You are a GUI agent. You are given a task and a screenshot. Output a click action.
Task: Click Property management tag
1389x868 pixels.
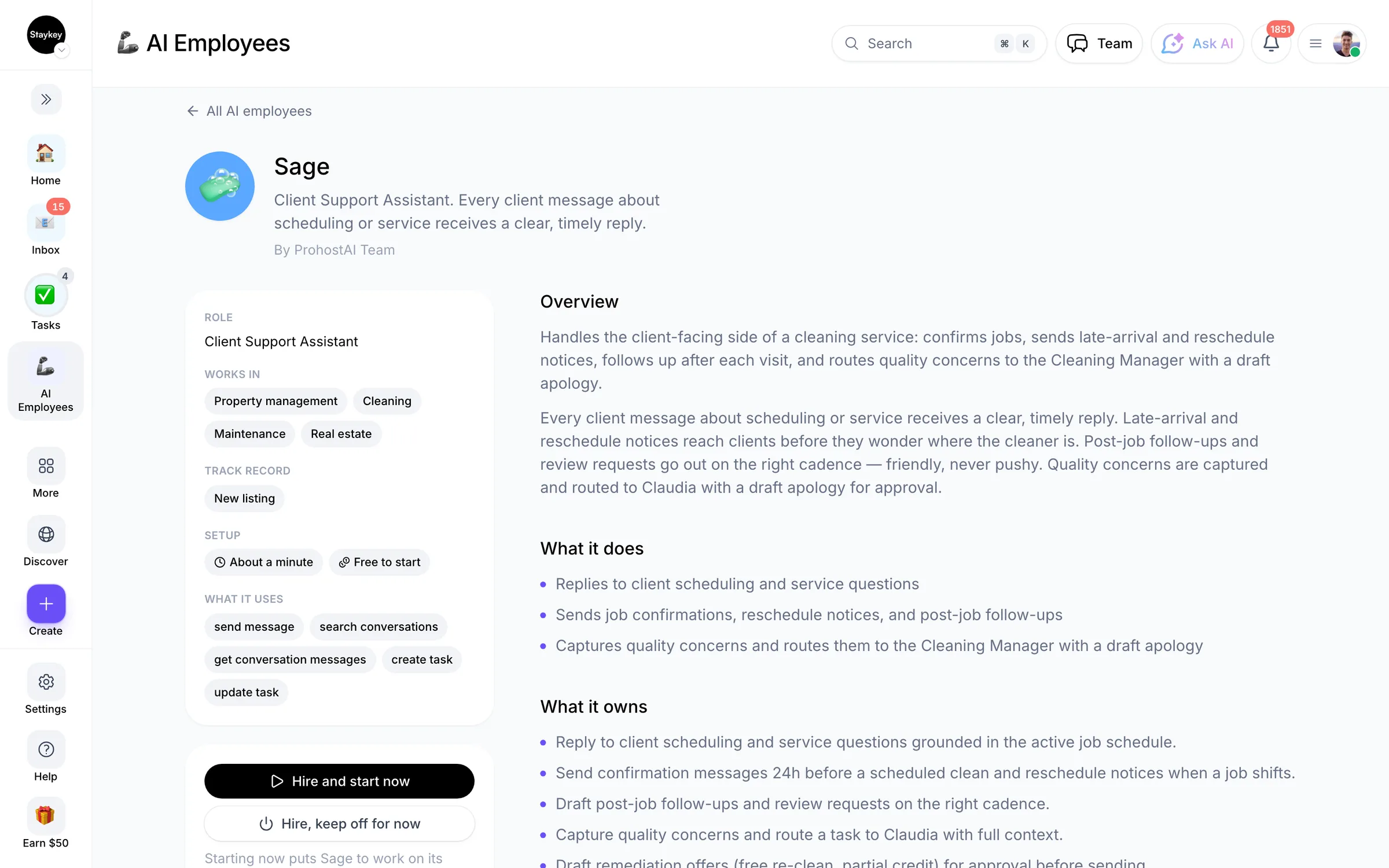275,401
